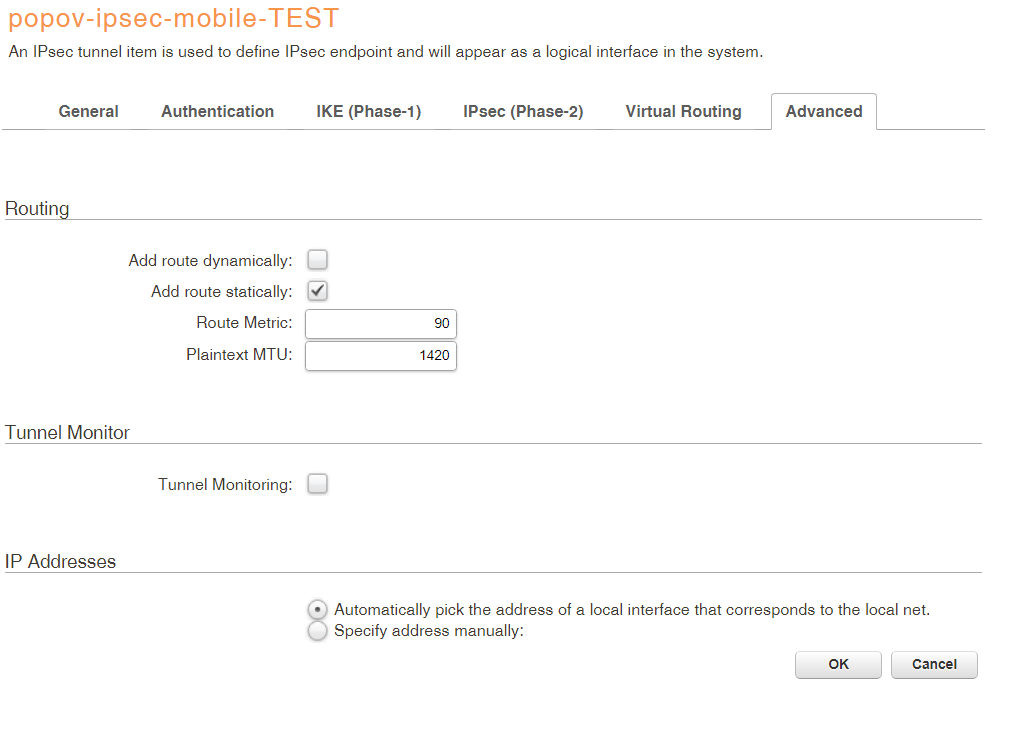Go to the IKE (Phase-1) tab
The image size is (1021, 754).
(368, 112)
